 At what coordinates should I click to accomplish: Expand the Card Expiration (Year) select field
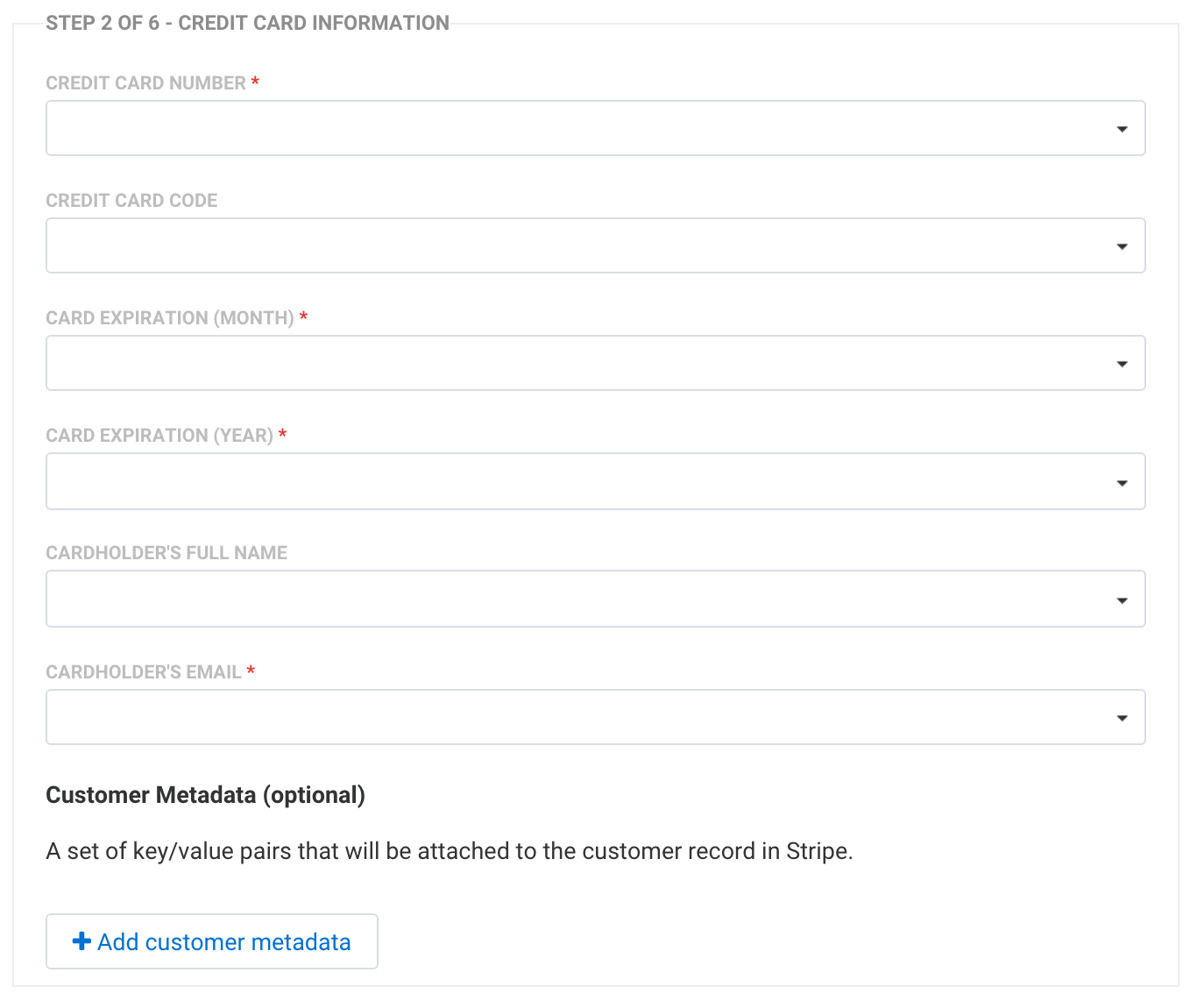578,482
